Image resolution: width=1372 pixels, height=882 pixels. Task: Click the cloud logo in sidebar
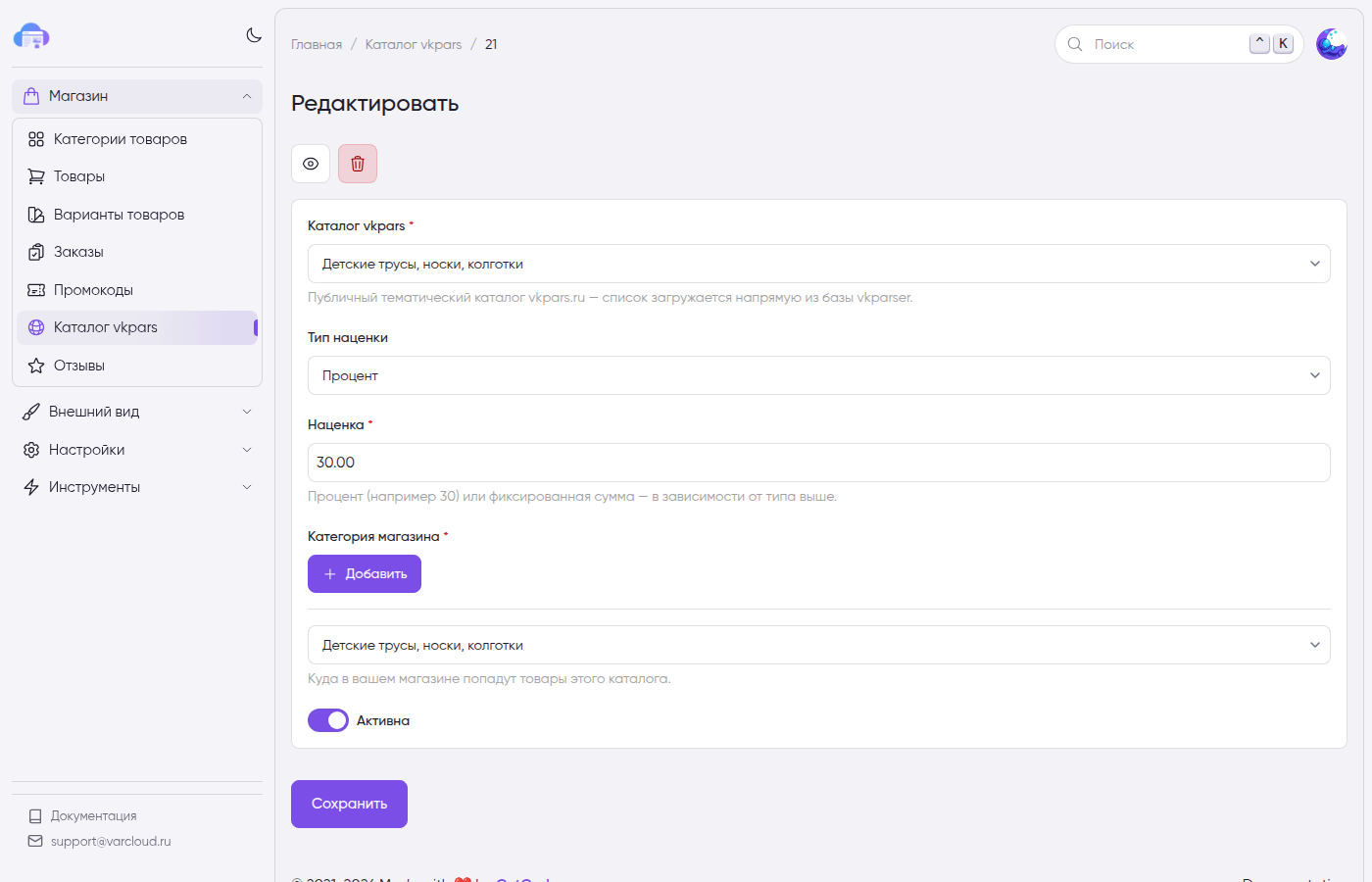tap(31, 37)
